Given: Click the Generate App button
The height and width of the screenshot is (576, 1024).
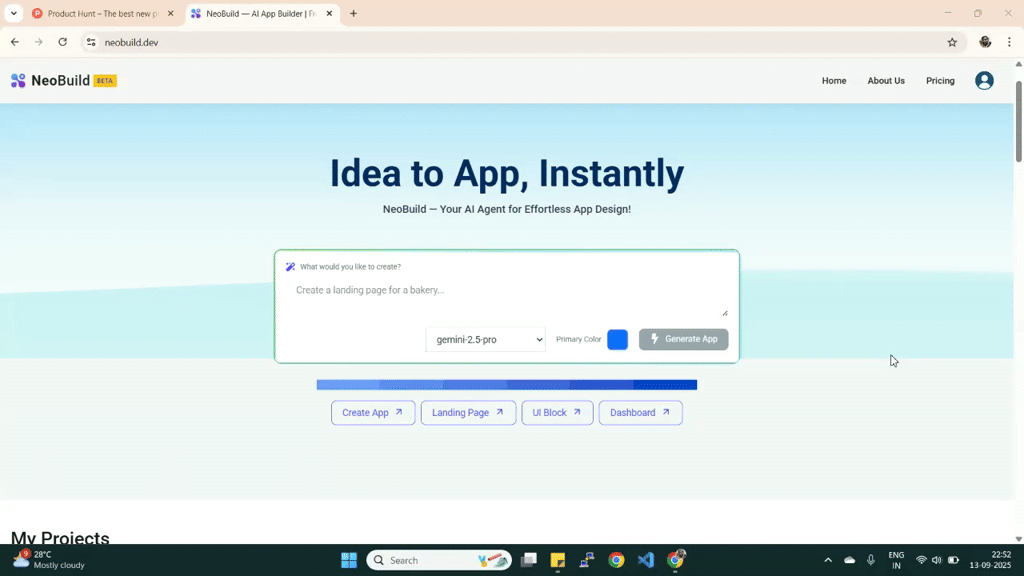Looking at the screenshot, I should [x=683, y=339].
